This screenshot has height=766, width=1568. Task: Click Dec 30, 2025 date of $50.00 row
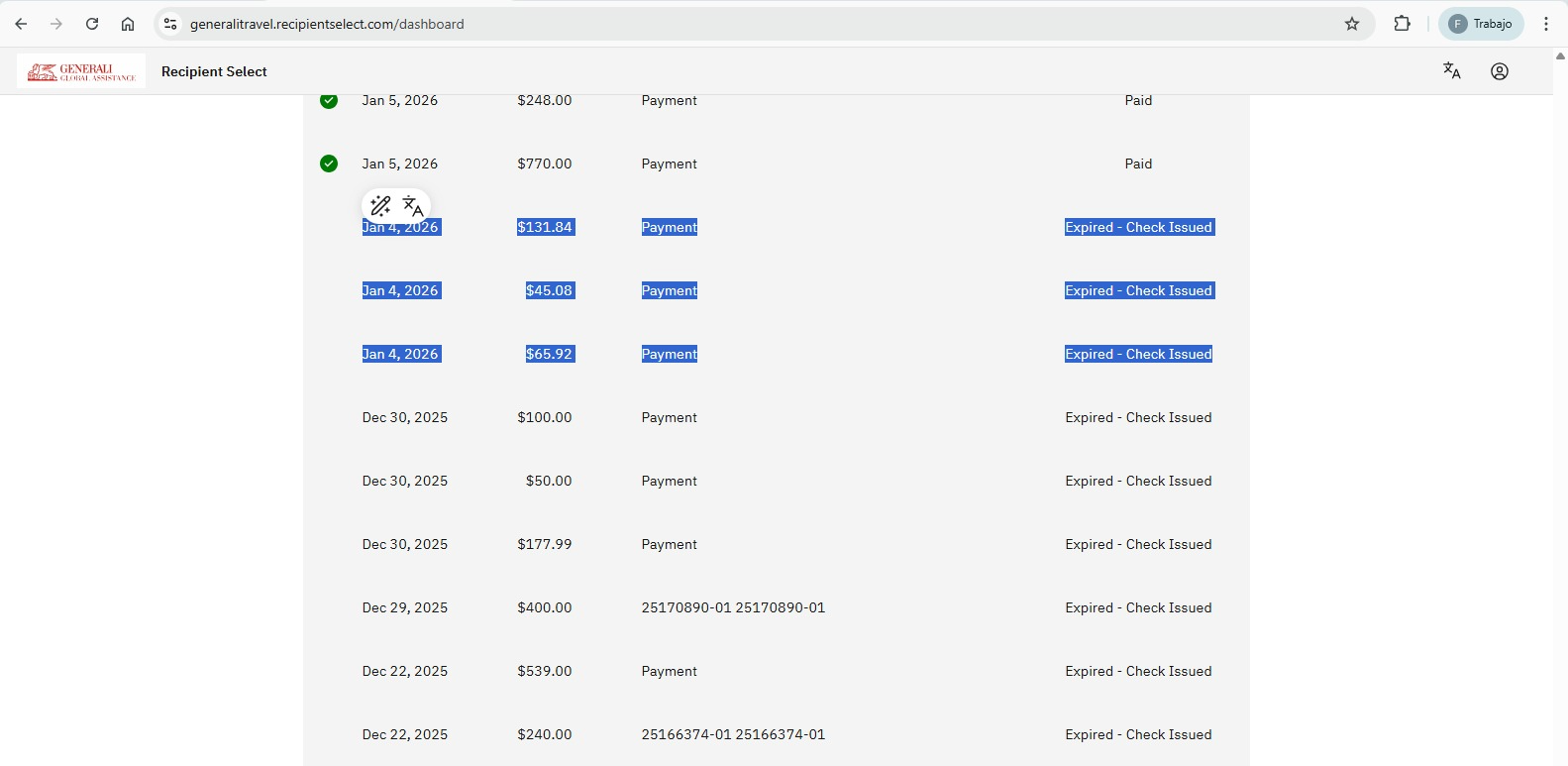(x=405, y=481)
